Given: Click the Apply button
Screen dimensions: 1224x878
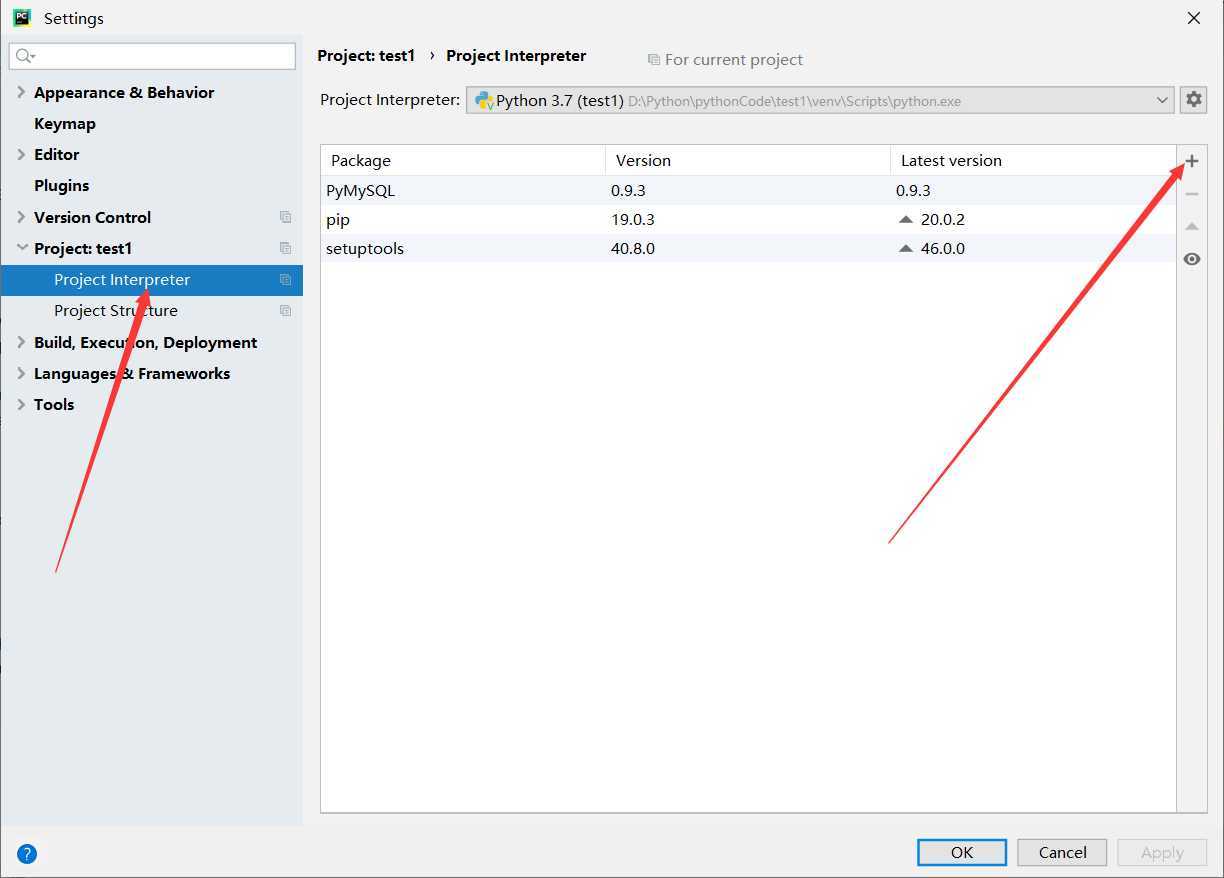Looking at the screenshot, I should [x=1162, y=852].
